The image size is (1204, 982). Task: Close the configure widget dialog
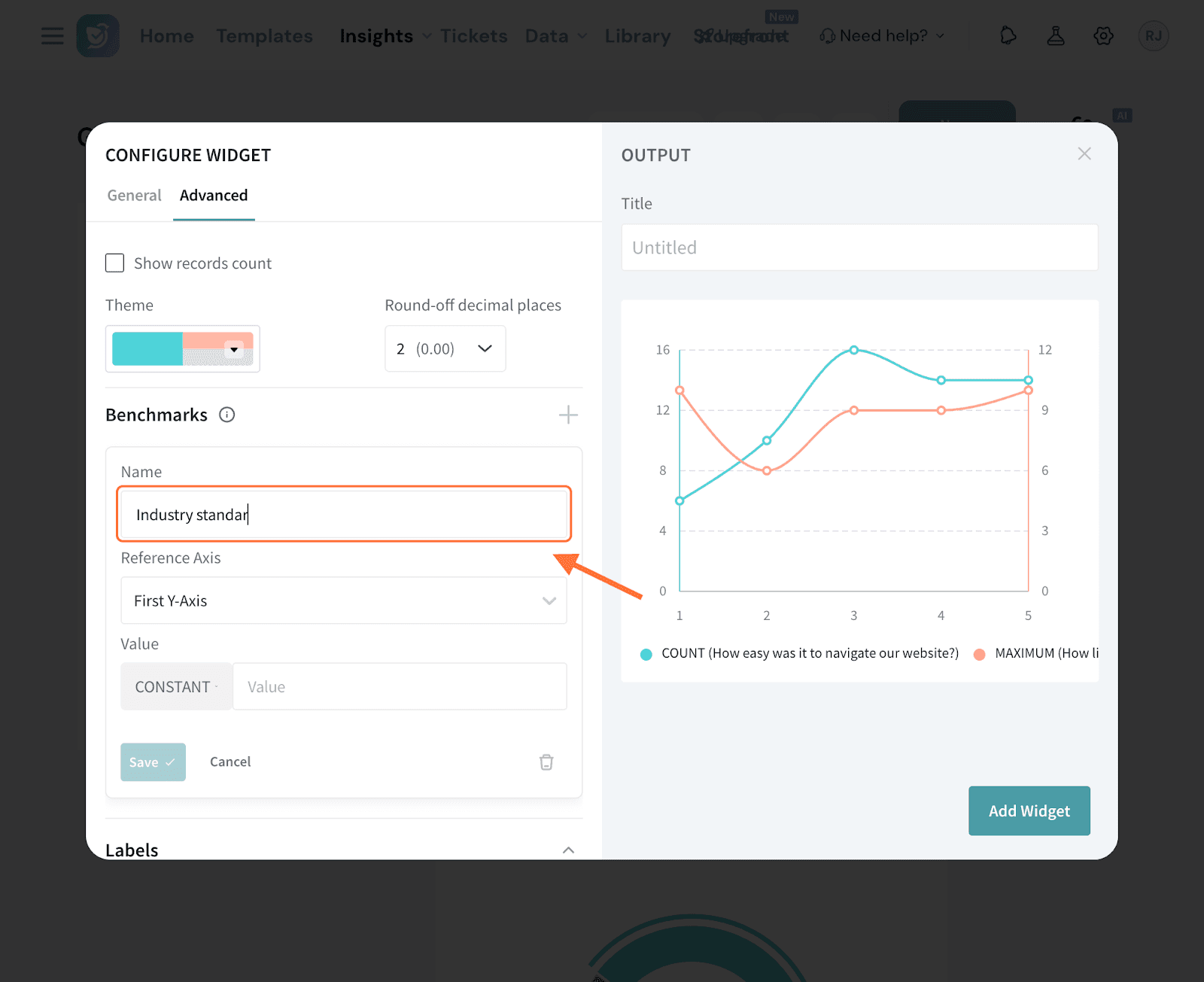coord(1084,154)
